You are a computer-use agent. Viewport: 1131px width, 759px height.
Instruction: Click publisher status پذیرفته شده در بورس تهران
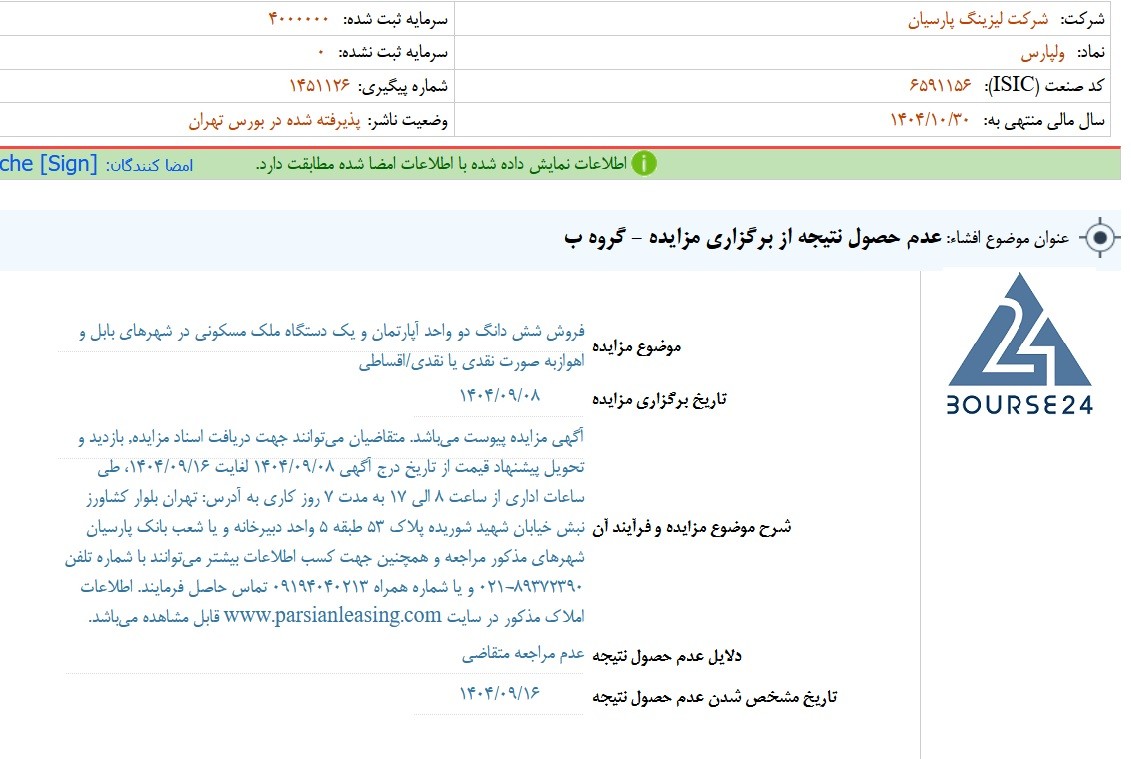(274, 120)
